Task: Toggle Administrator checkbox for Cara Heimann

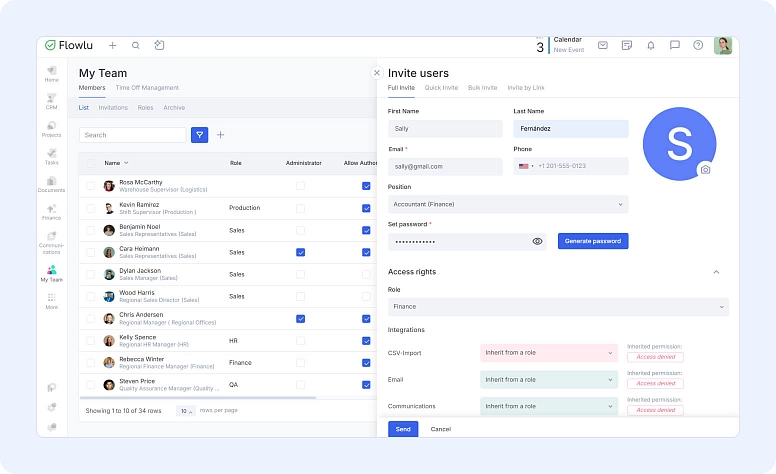Action: pos(300,252)
